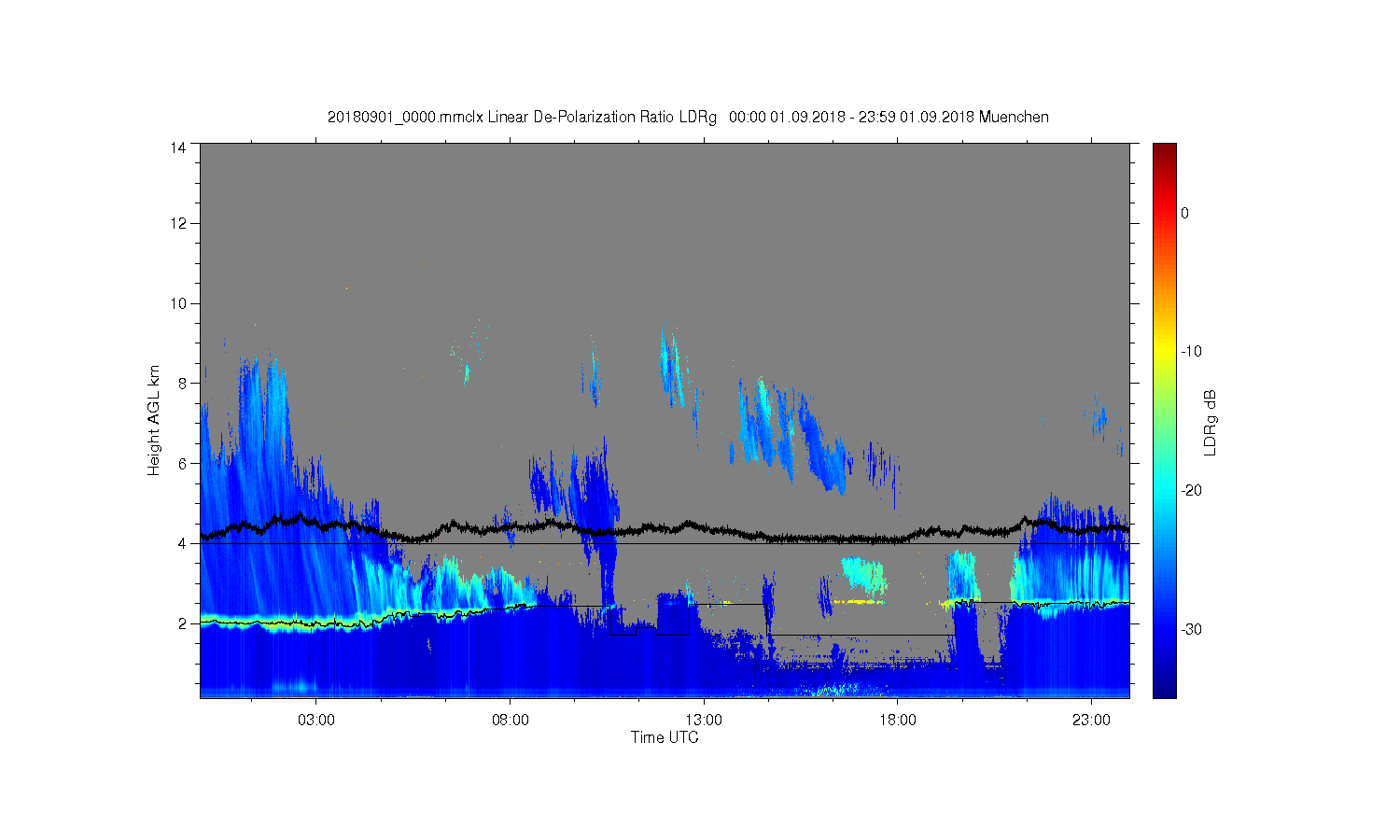Click the colorbar value 0
1400x840 pixels.
pyautogui.click(x=1185, y=213)
